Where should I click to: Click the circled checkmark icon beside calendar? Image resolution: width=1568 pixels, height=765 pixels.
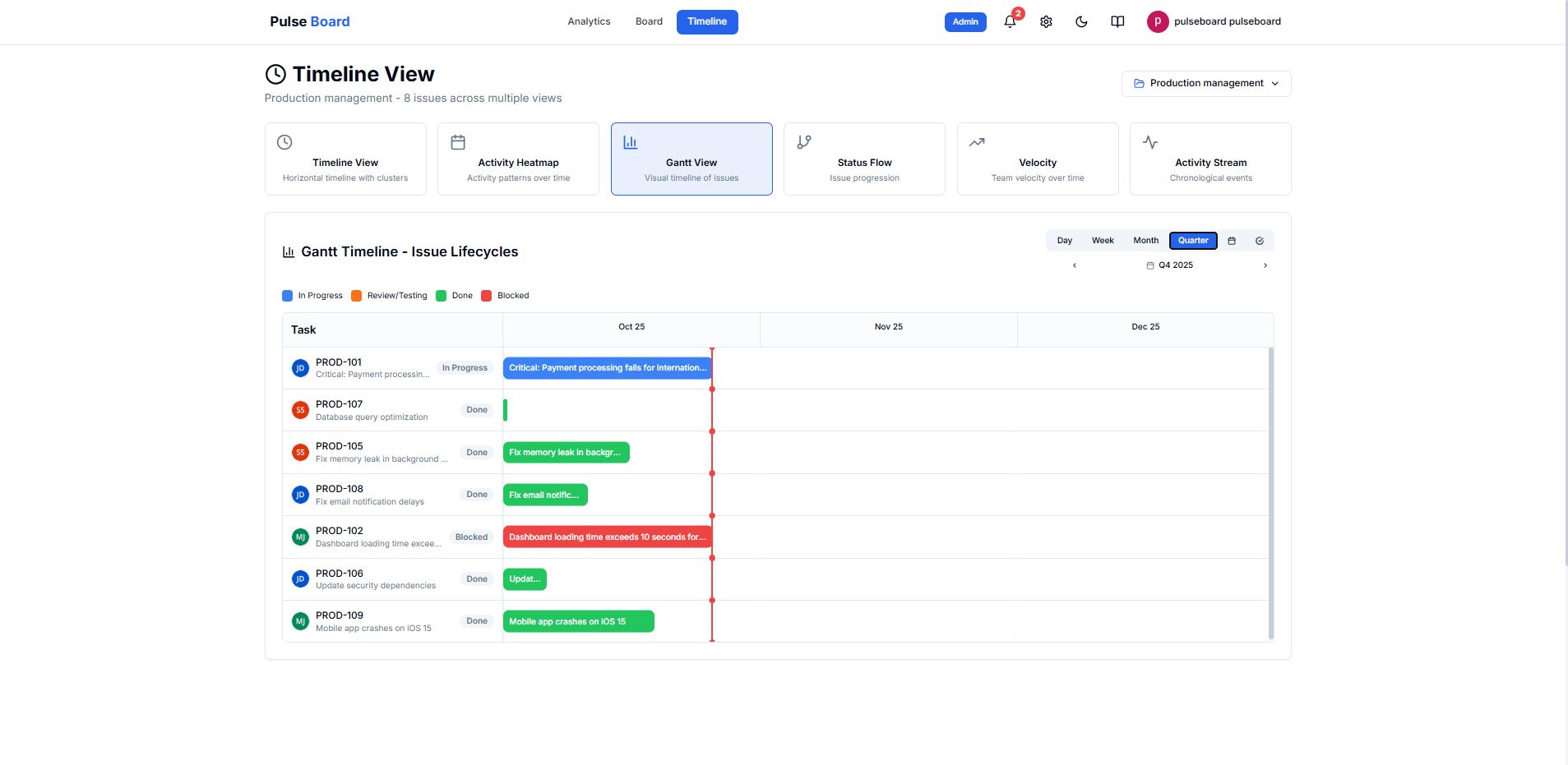point(1259,241)
